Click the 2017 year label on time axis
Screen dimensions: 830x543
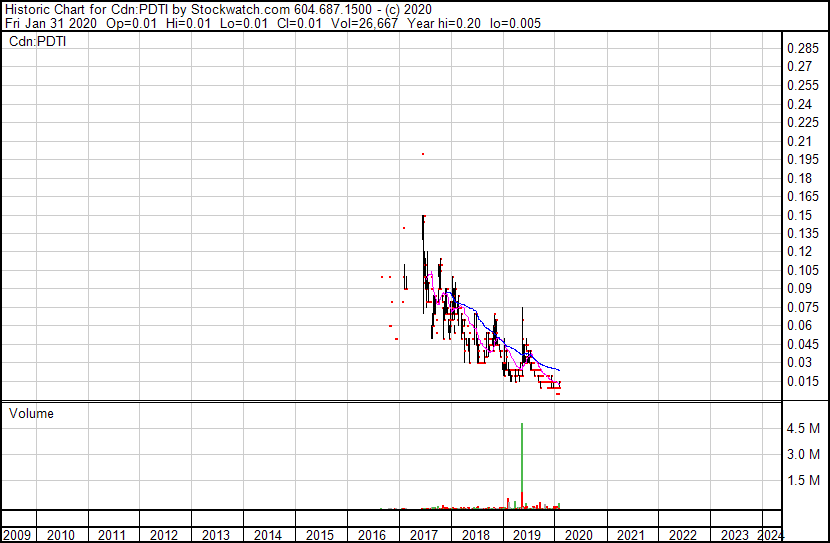tap(424, 535)
